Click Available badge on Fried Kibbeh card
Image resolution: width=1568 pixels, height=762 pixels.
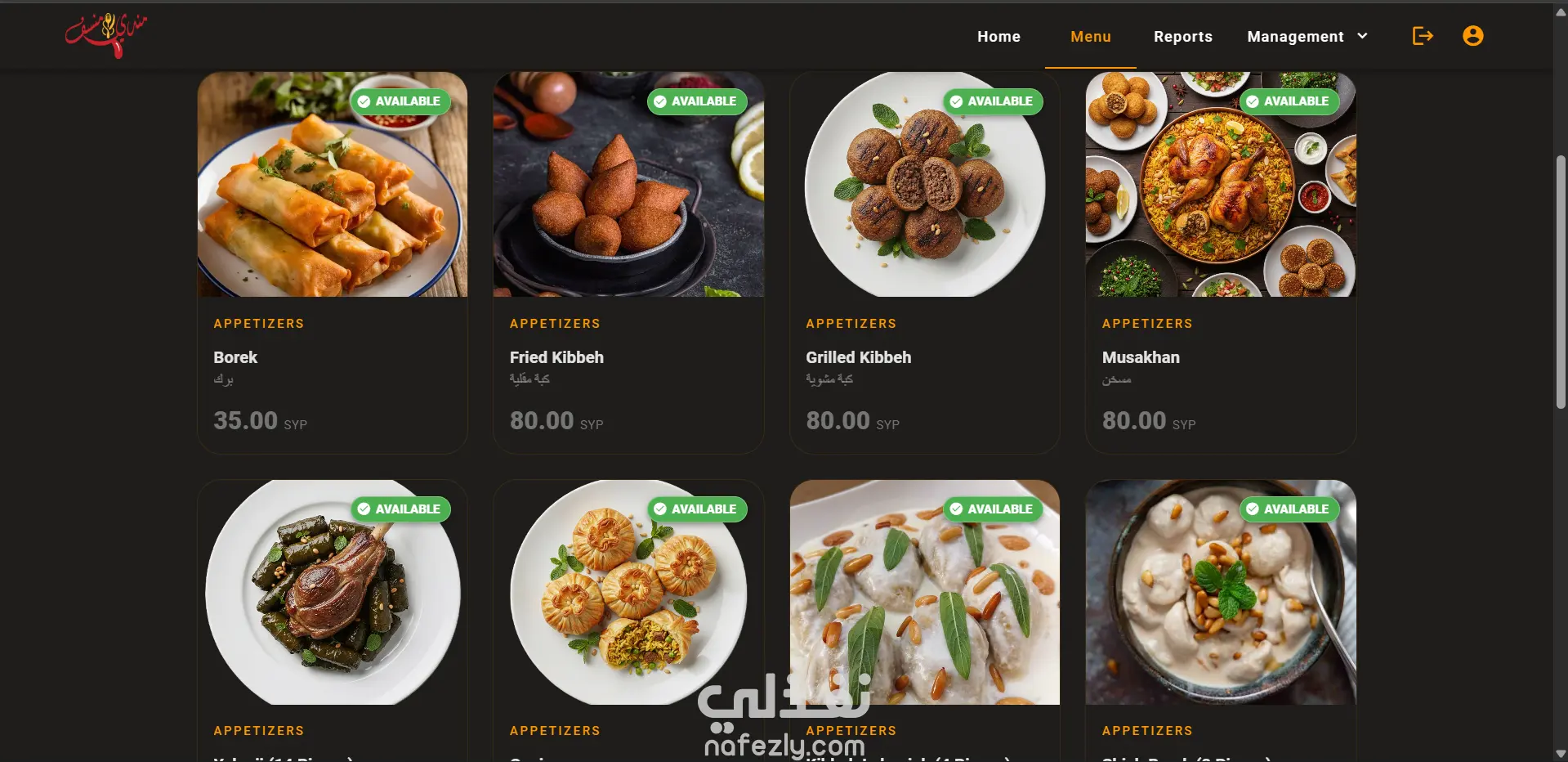point(697,101)
